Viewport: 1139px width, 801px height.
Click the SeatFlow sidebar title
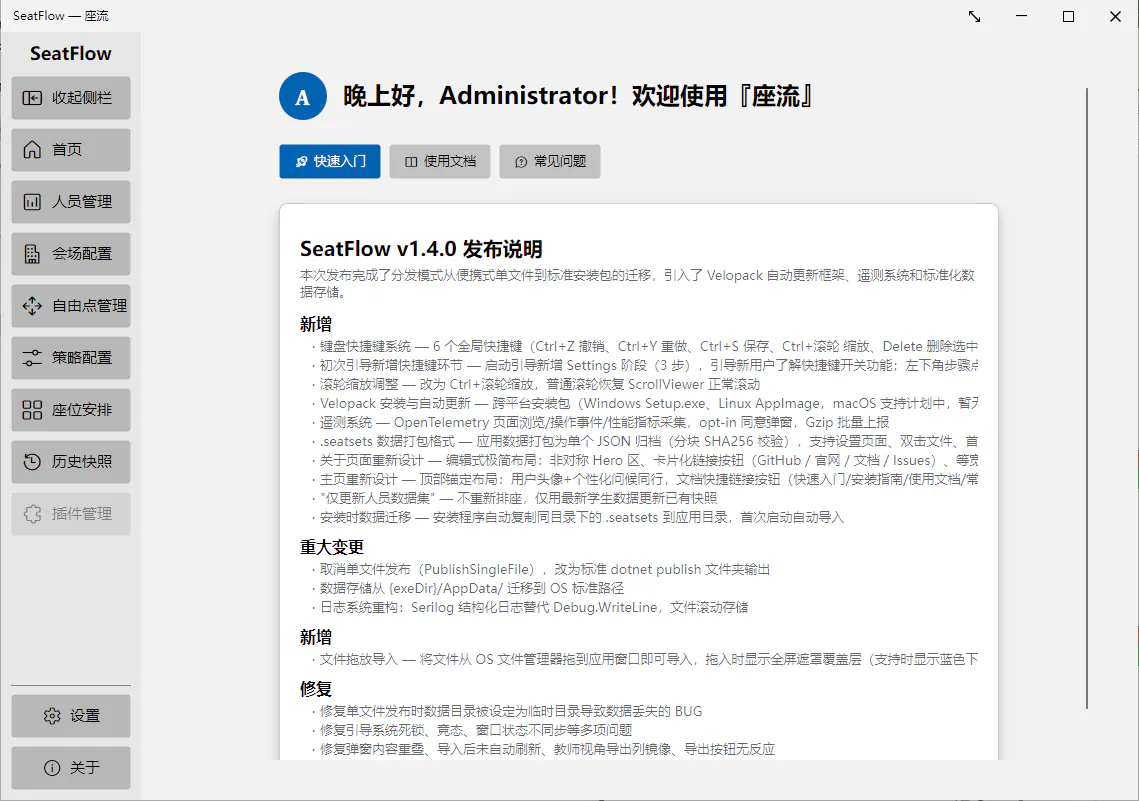coord(70,54)
